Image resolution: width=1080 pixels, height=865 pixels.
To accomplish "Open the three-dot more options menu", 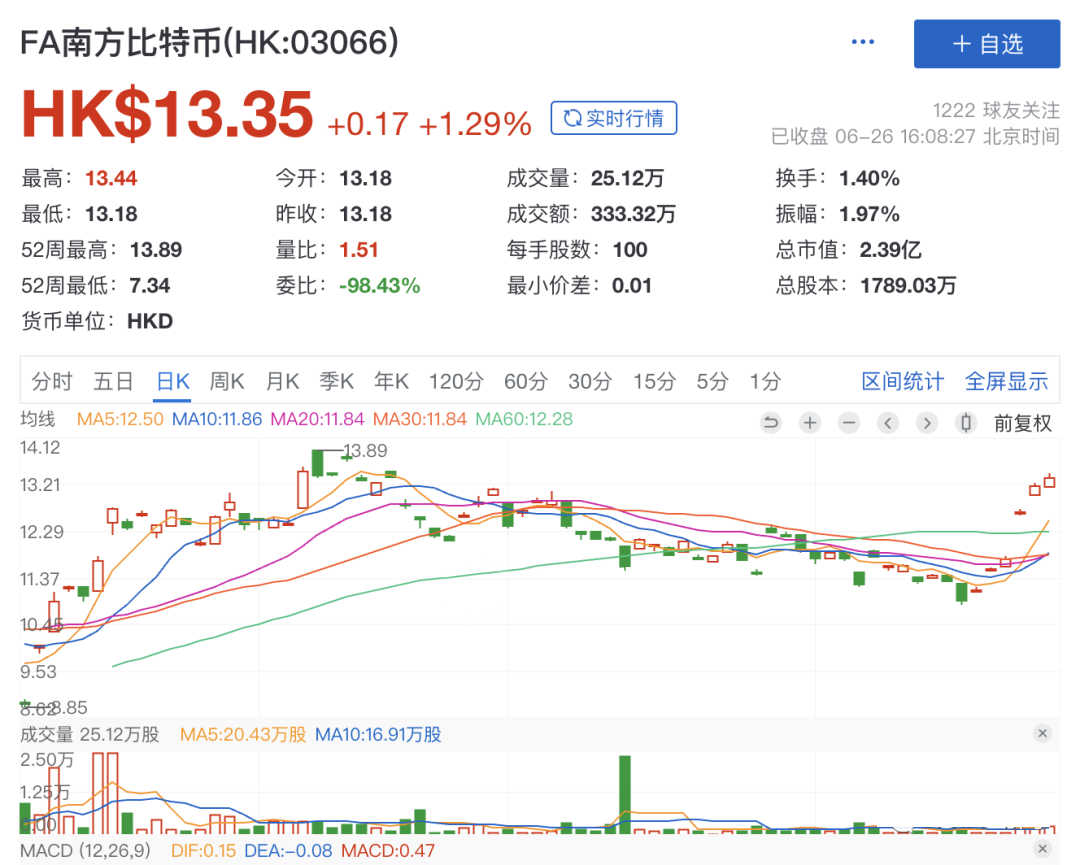I will 862,43.
